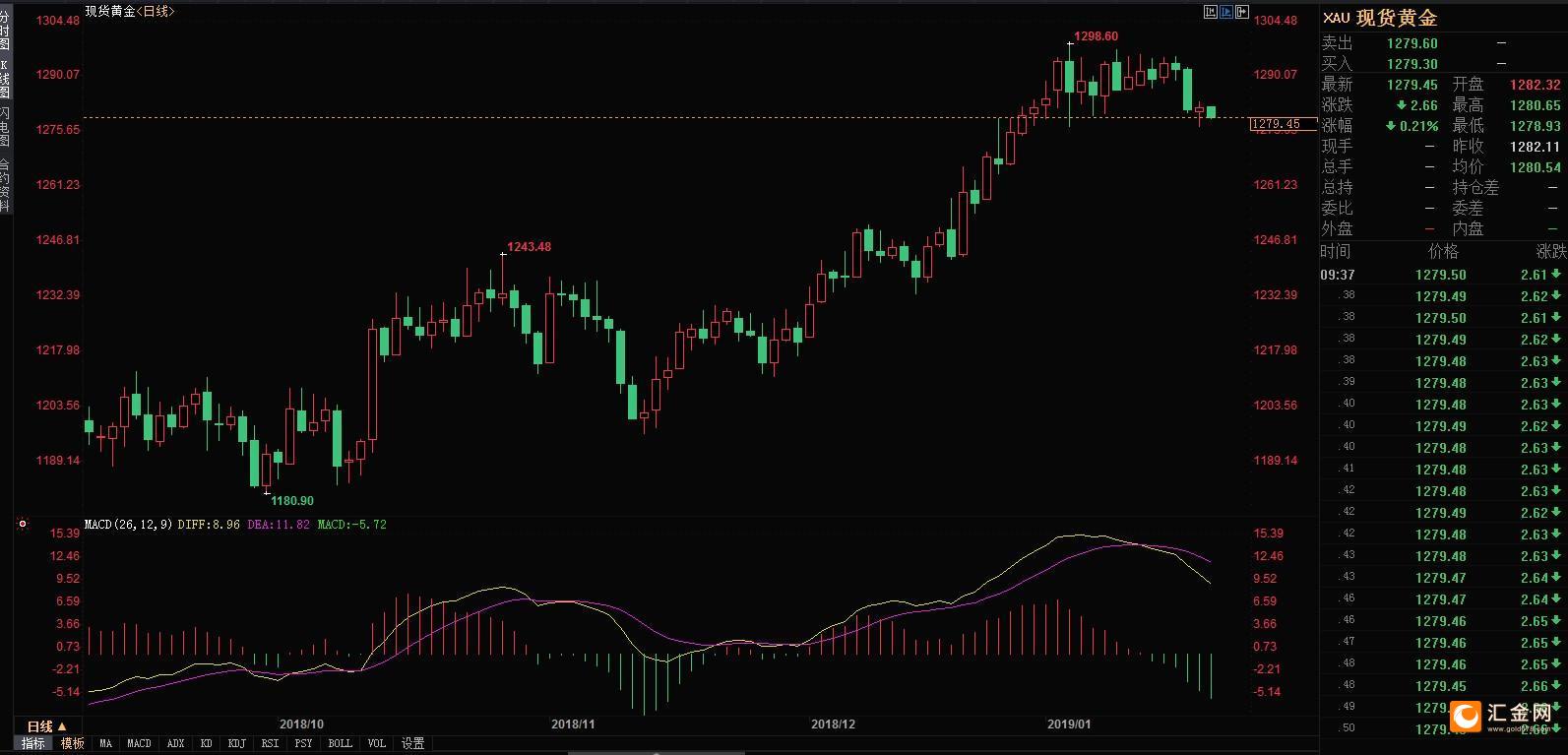Click the 1180.90 low price label

[292, 501]
